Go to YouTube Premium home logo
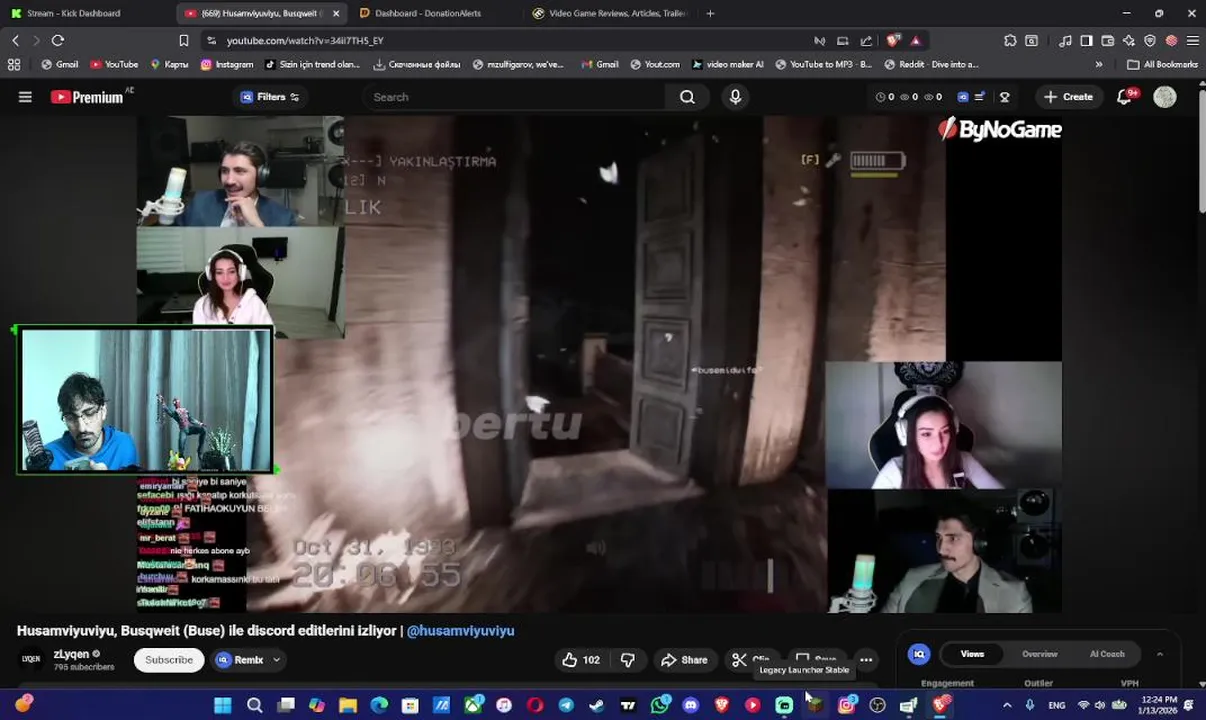 pos(87,97)
